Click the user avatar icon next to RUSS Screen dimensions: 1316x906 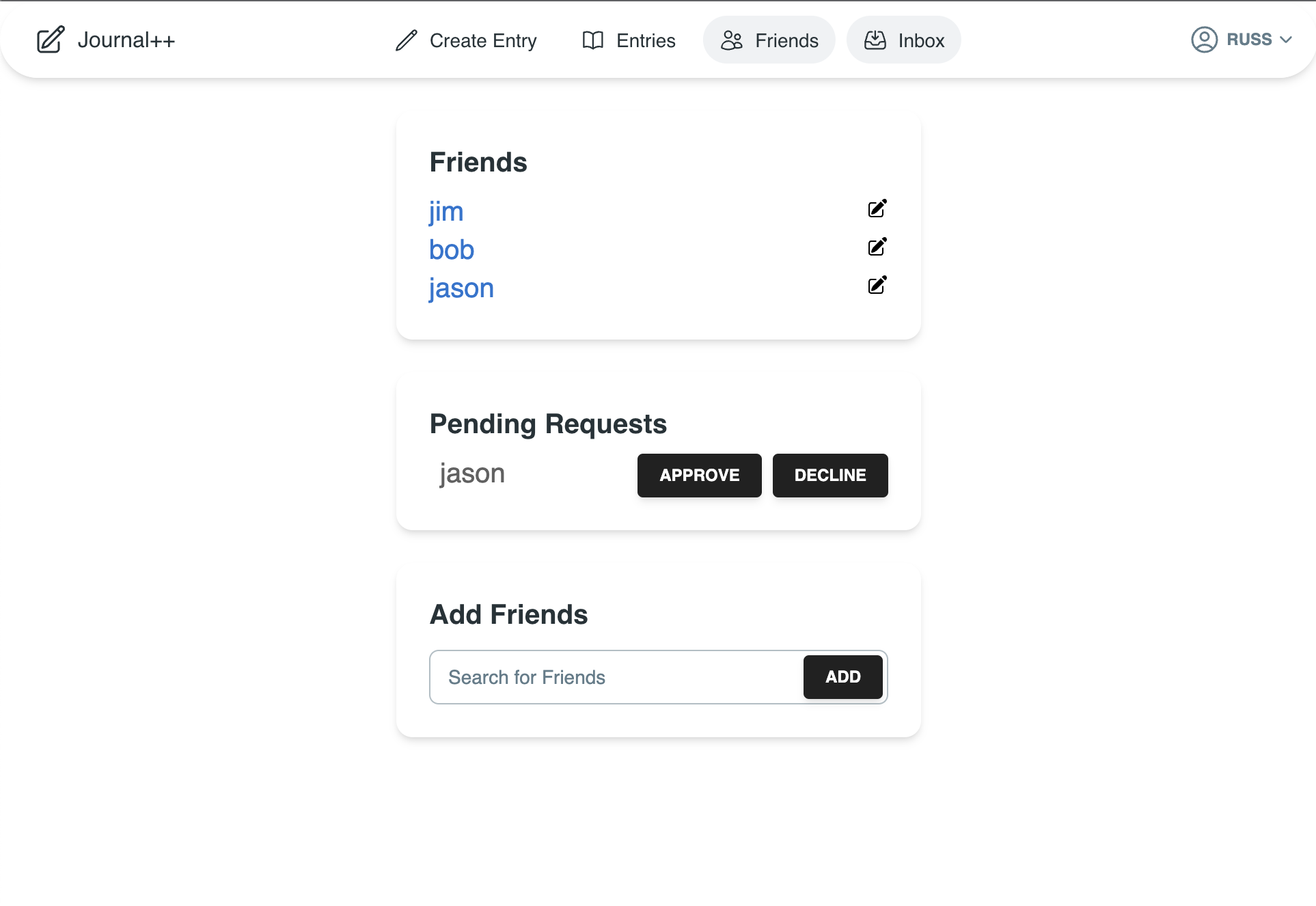pyautogui.click(x=1203, y=39)
